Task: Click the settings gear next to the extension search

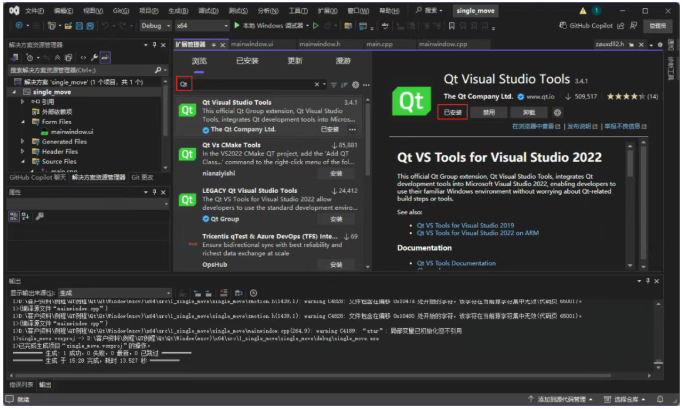Action: pyautogui.click(x=355, y=85)
